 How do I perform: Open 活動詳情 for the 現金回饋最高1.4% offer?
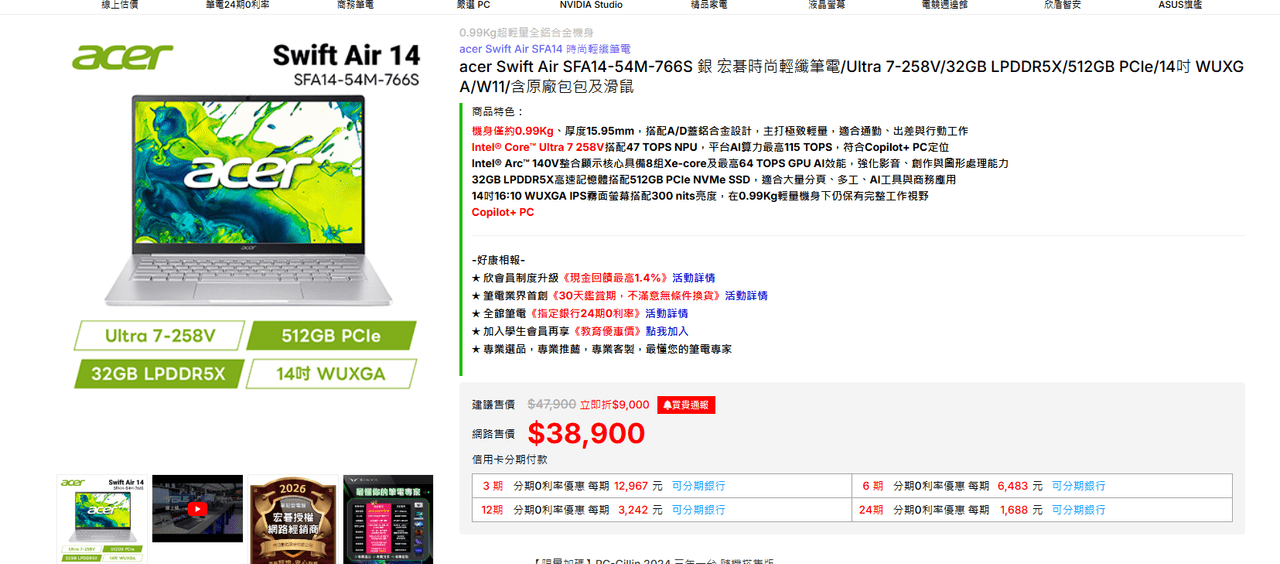693,278
